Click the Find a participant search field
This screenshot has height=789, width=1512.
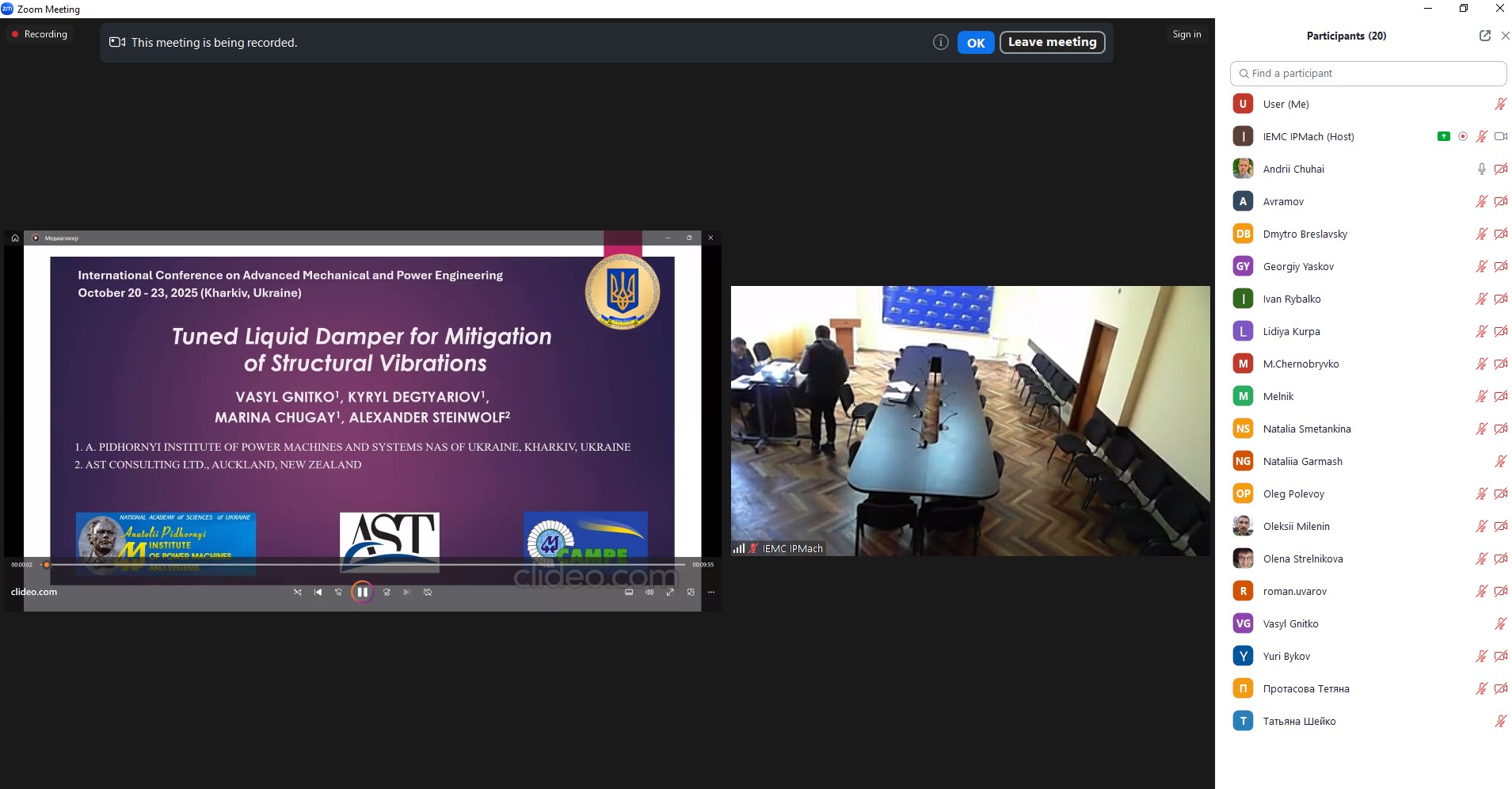[1369, 73]
